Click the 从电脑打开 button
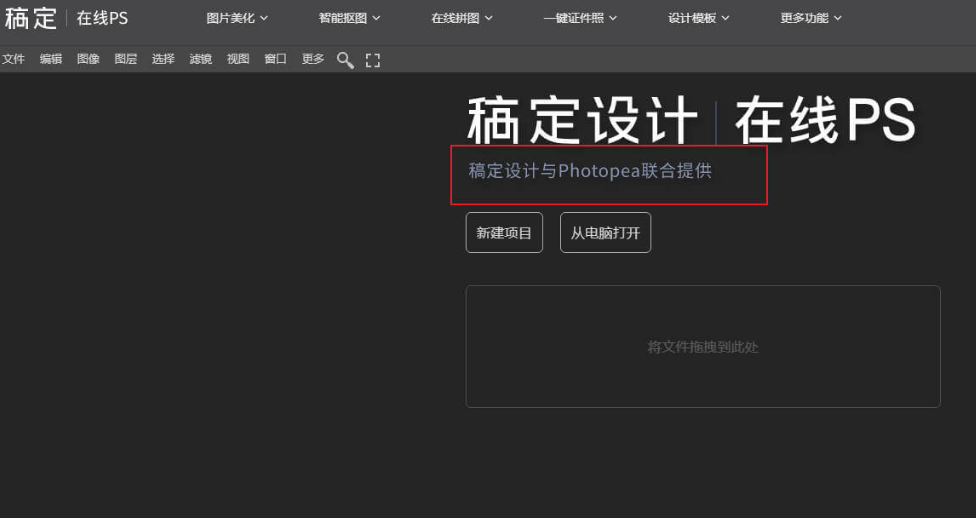Screen dimensions: 976x518 pos(606,233)
